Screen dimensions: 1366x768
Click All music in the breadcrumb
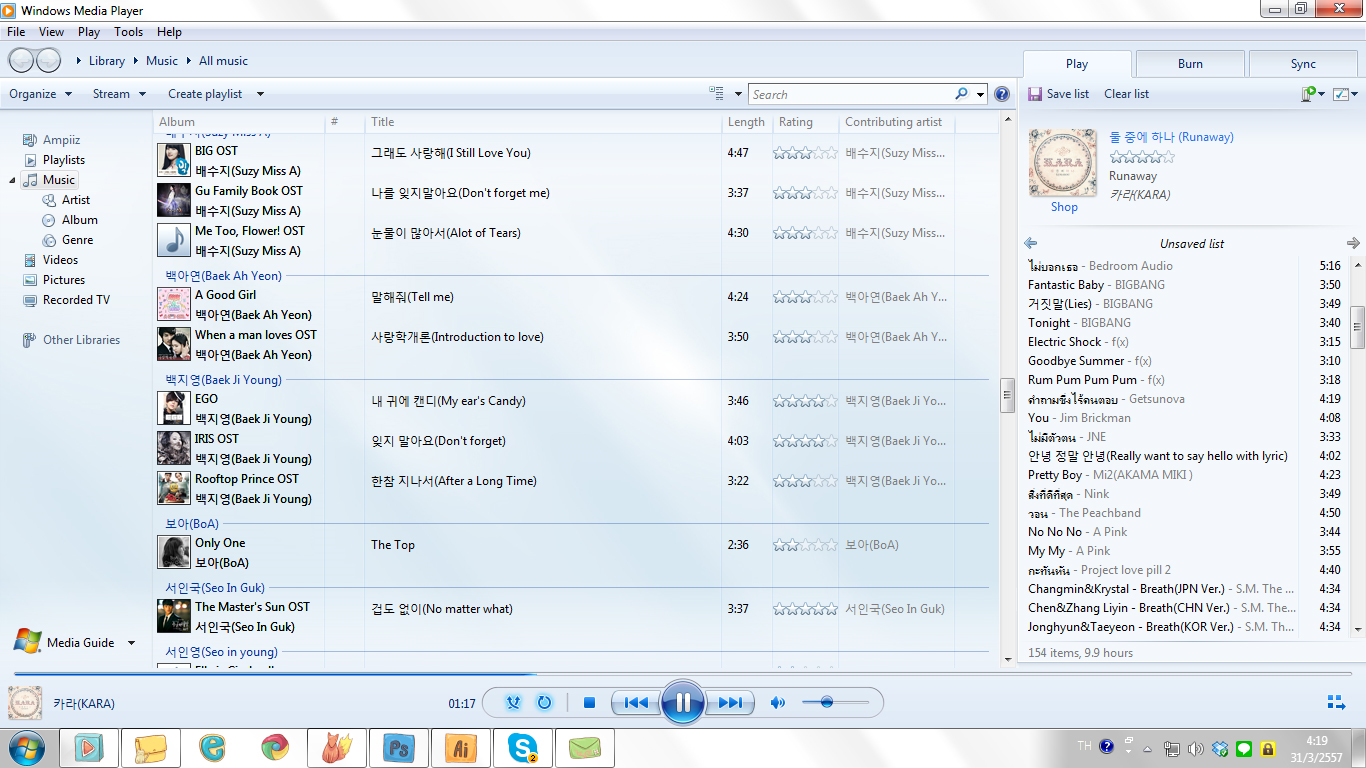pos(223,61)
